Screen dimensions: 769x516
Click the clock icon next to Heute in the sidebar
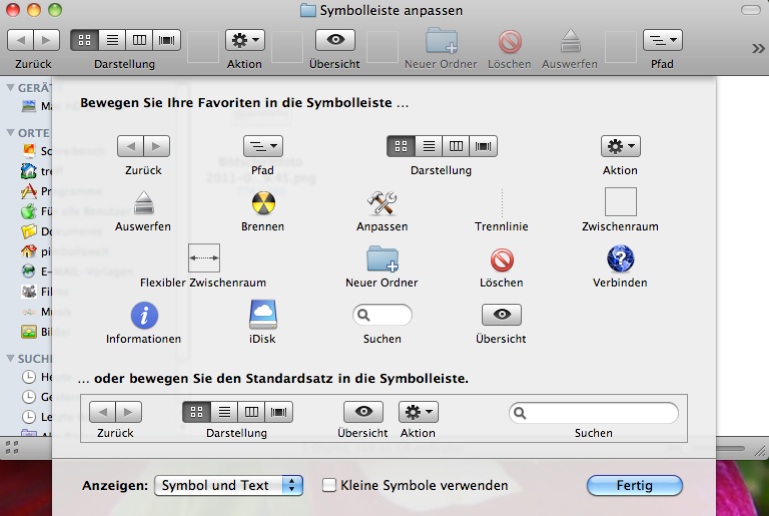(x=29, y=377)
